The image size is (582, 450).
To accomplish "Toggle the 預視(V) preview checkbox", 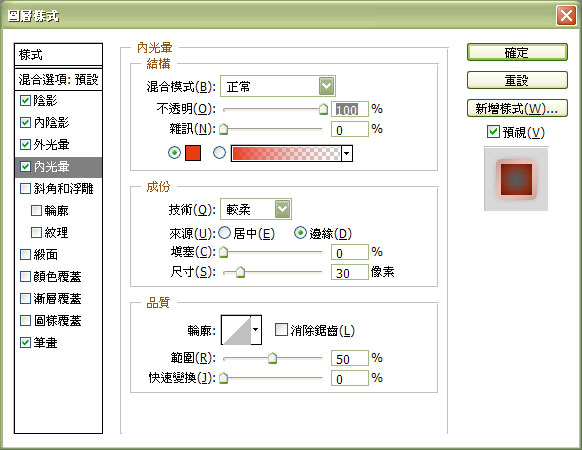I will click(493, 132).
